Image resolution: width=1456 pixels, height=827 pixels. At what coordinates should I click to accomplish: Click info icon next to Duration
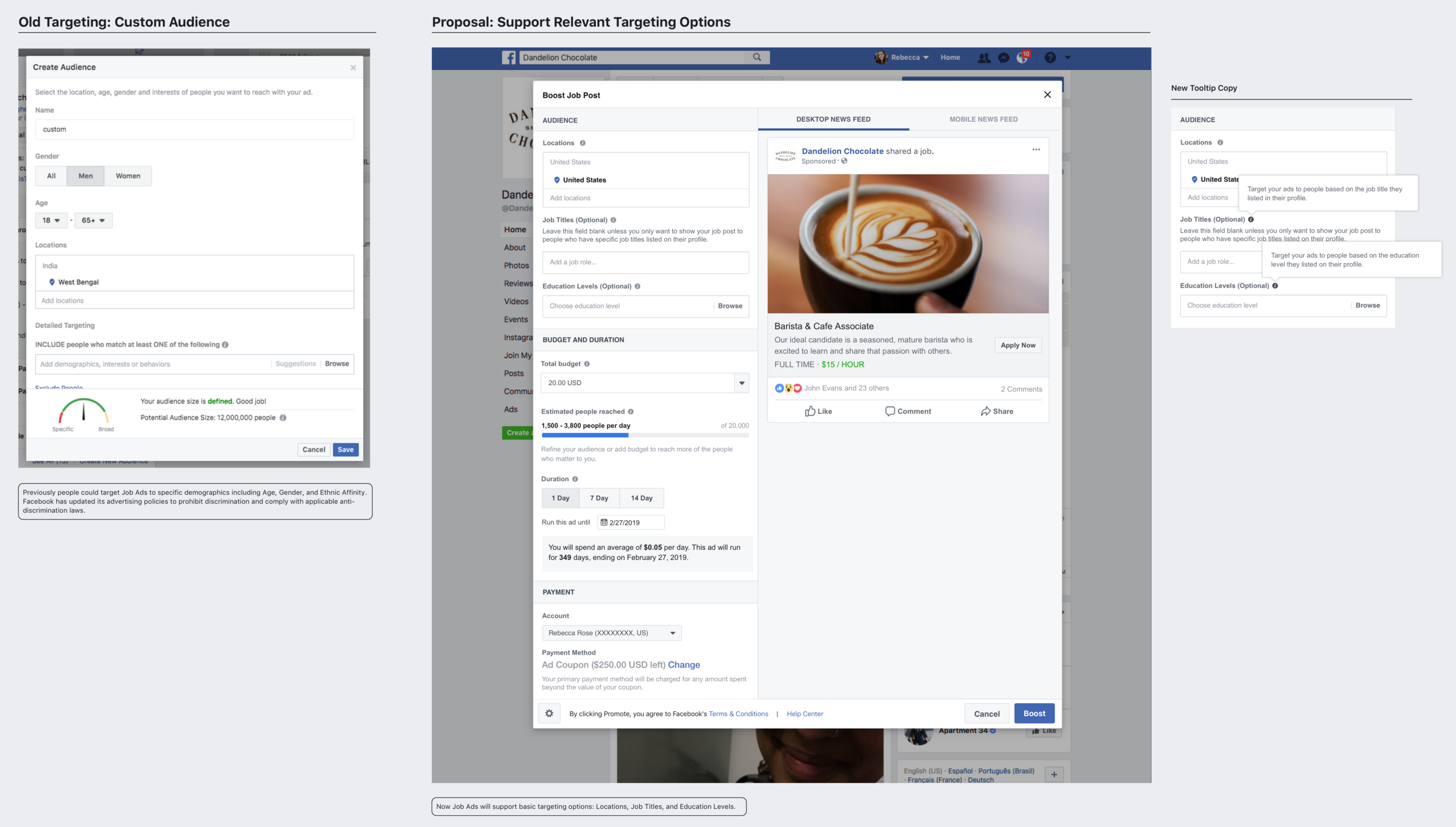point(575,479)
